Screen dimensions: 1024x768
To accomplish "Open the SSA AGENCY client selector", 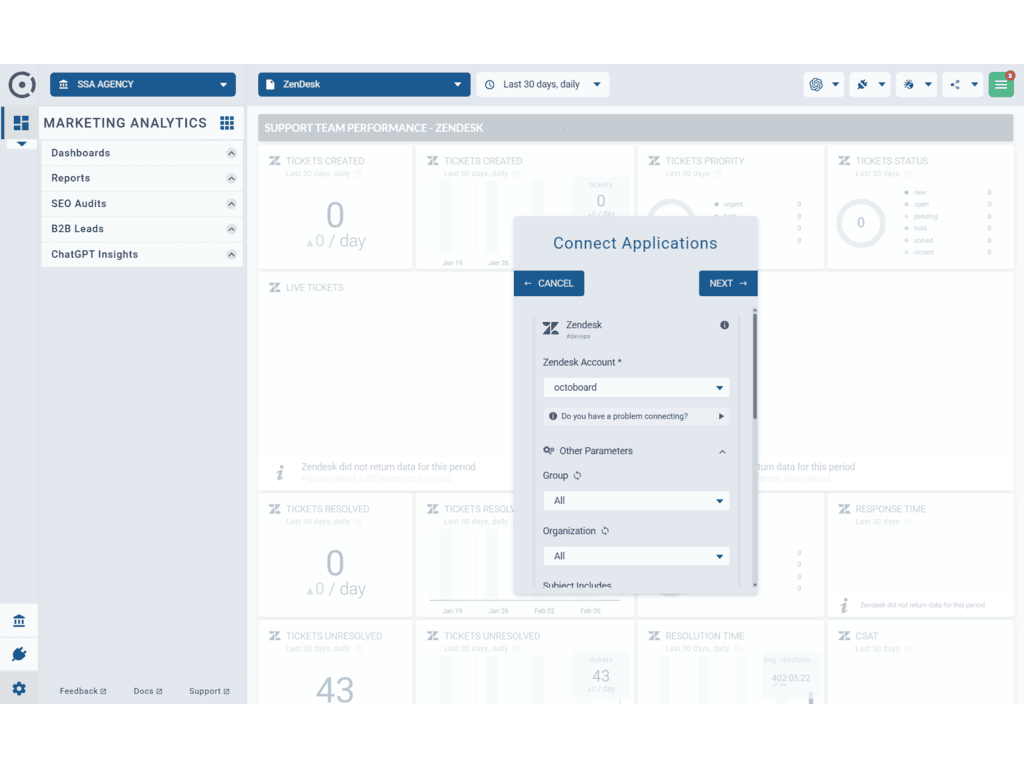I will (x=143, y=85).
